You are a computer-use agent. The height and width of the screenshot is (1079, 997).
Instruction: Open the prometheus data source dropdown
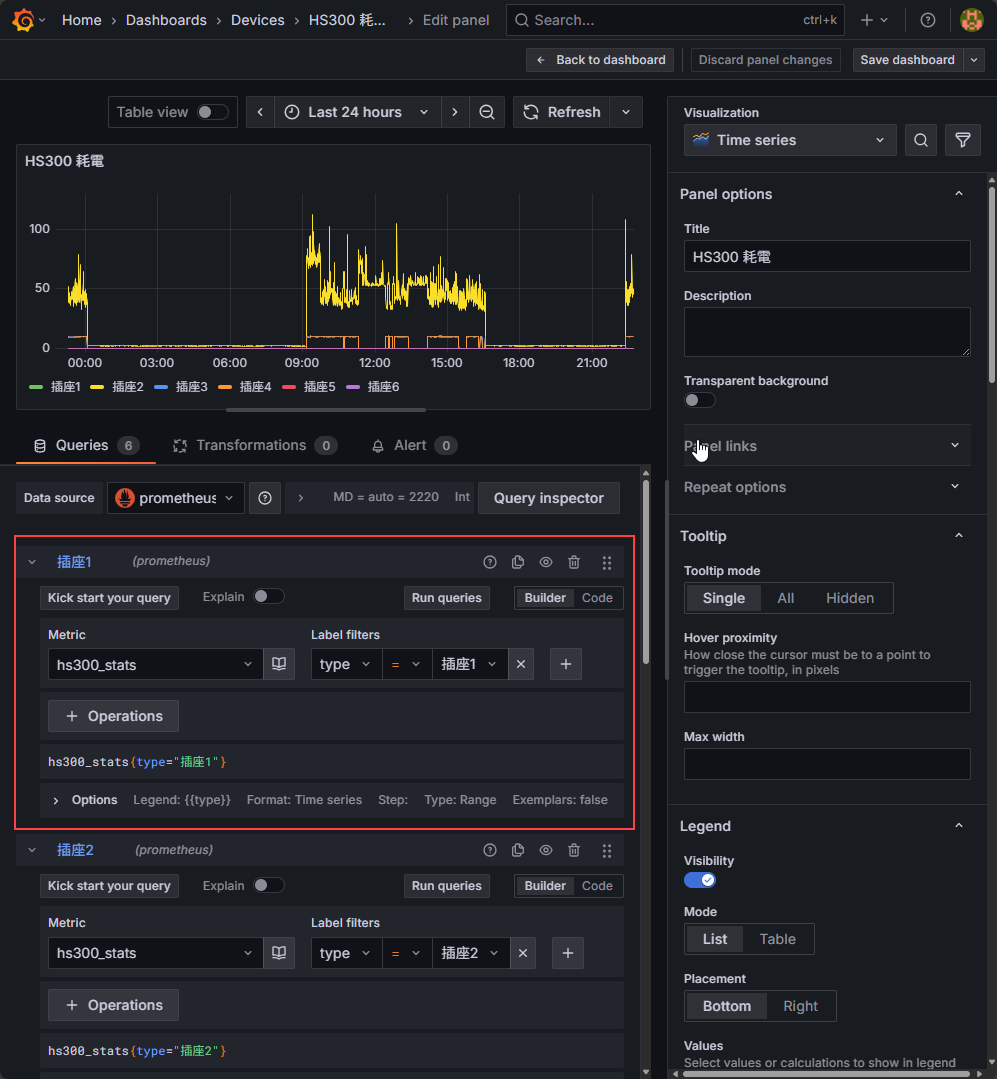pos(176,498)
